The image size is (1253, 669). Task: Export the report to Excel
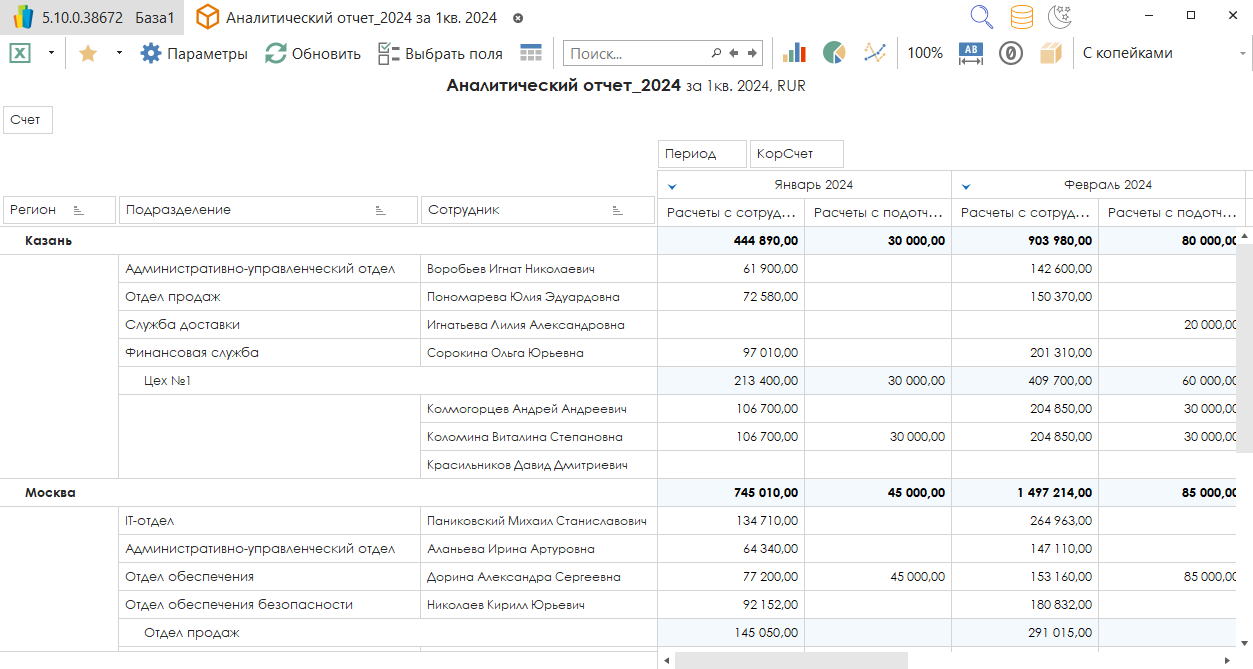pos(20,53)
